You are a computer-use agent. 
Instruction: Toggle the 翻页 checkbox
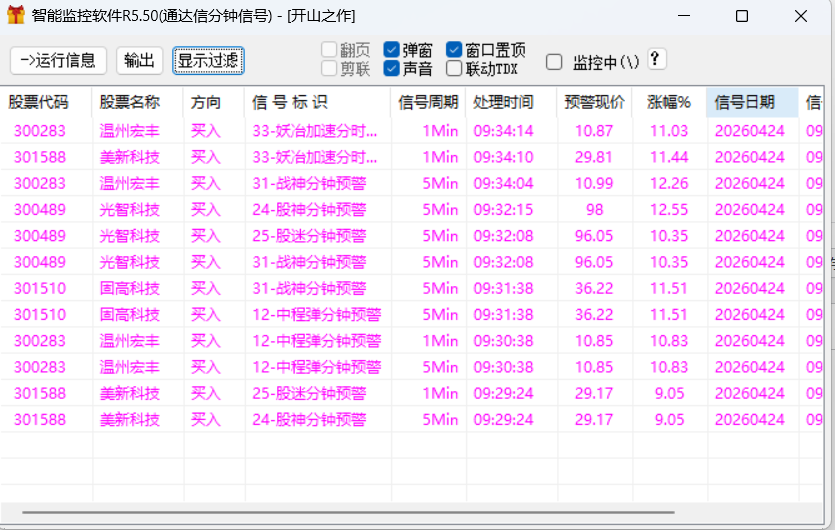(329, 50)
